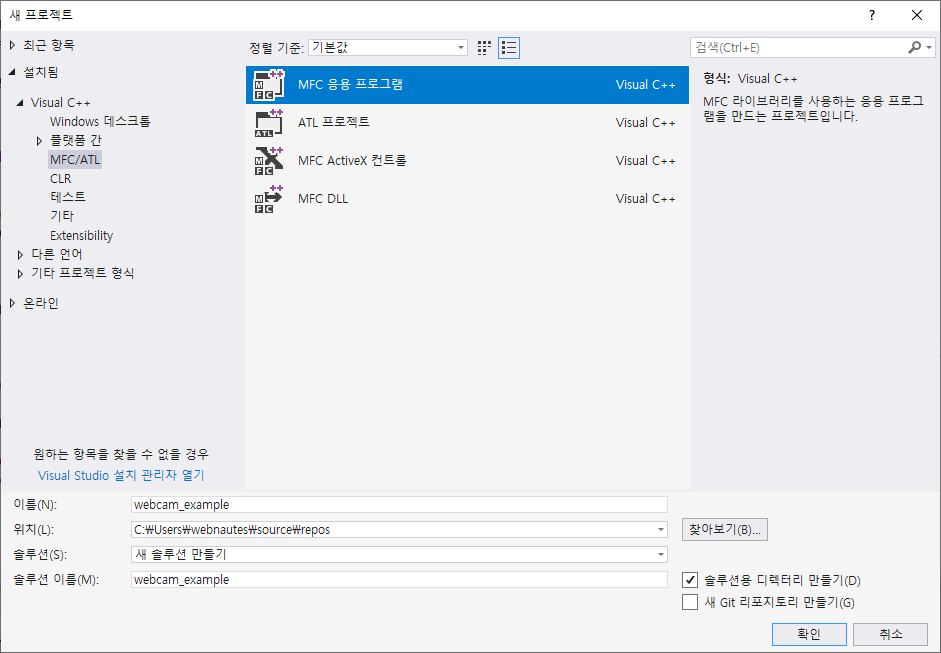Image resolution: width=941 pixels, height=653 pixels.
Task: Open Visual Studio 설치 관리자 열기 link
Action: (121, 475)
